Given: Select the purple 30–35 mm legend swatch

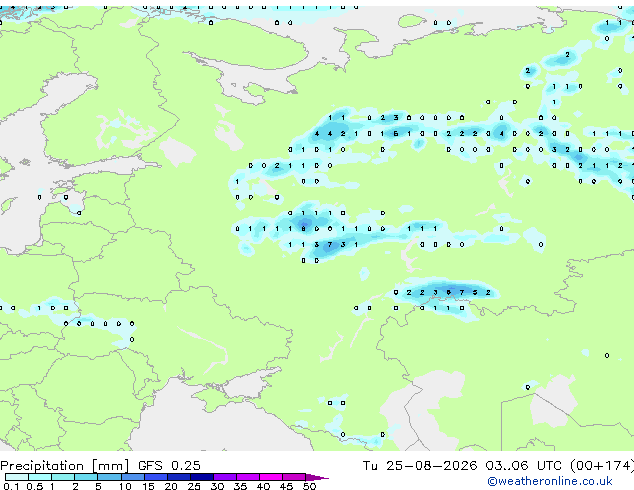Looking at the screenshot, I should [225, 477].
